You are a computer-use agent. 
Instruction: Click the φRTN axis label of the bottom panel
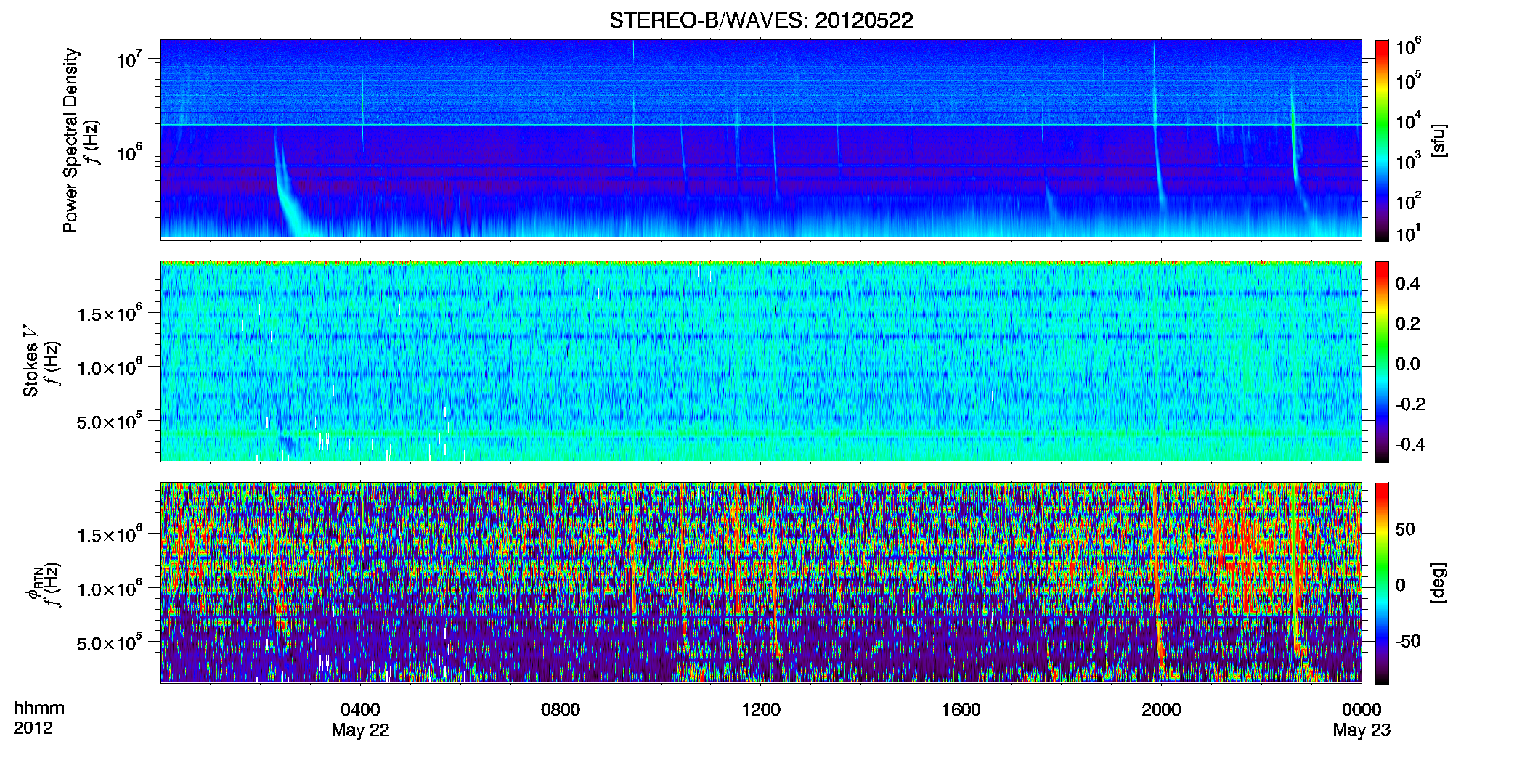[34, 583]
